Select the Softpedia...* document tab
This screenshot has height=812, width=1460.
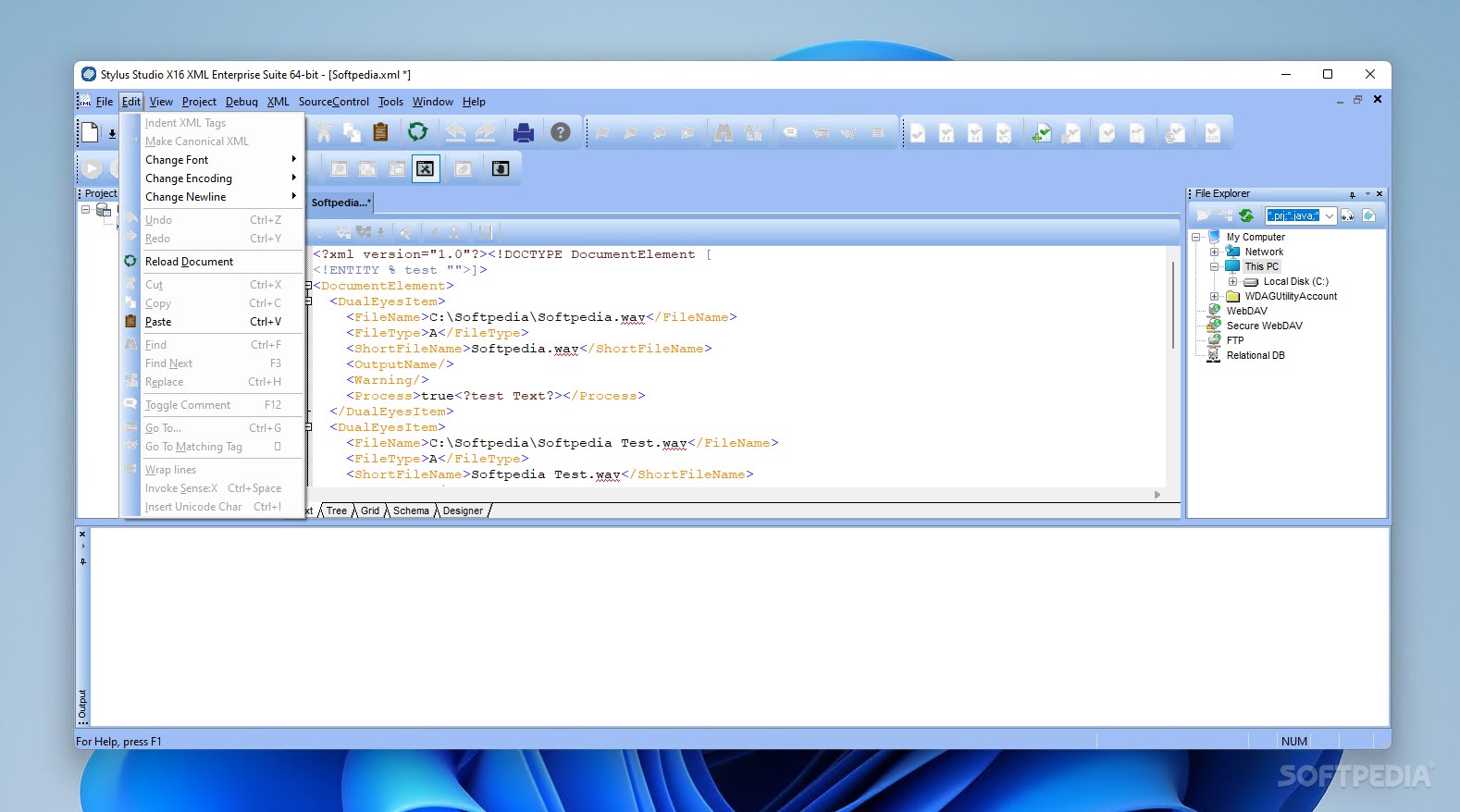coord(340,203)
